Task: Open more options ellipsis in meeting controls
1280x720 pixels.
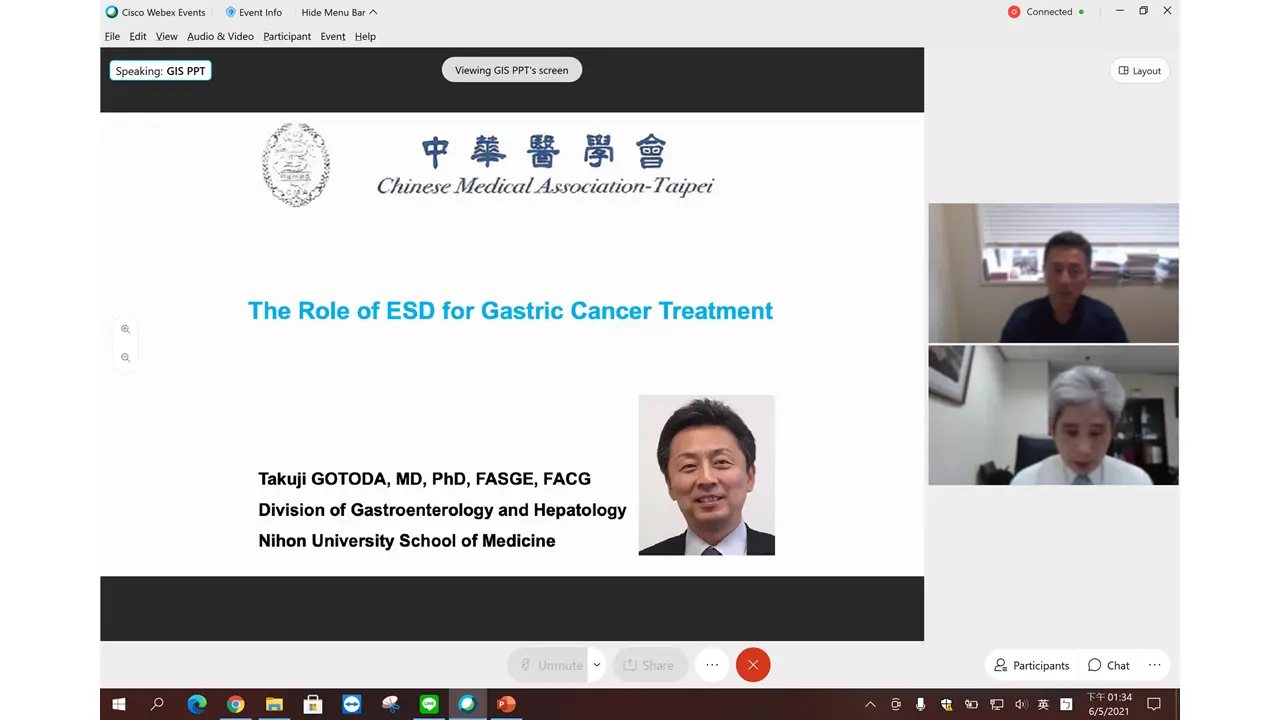Action: (712, 665)
